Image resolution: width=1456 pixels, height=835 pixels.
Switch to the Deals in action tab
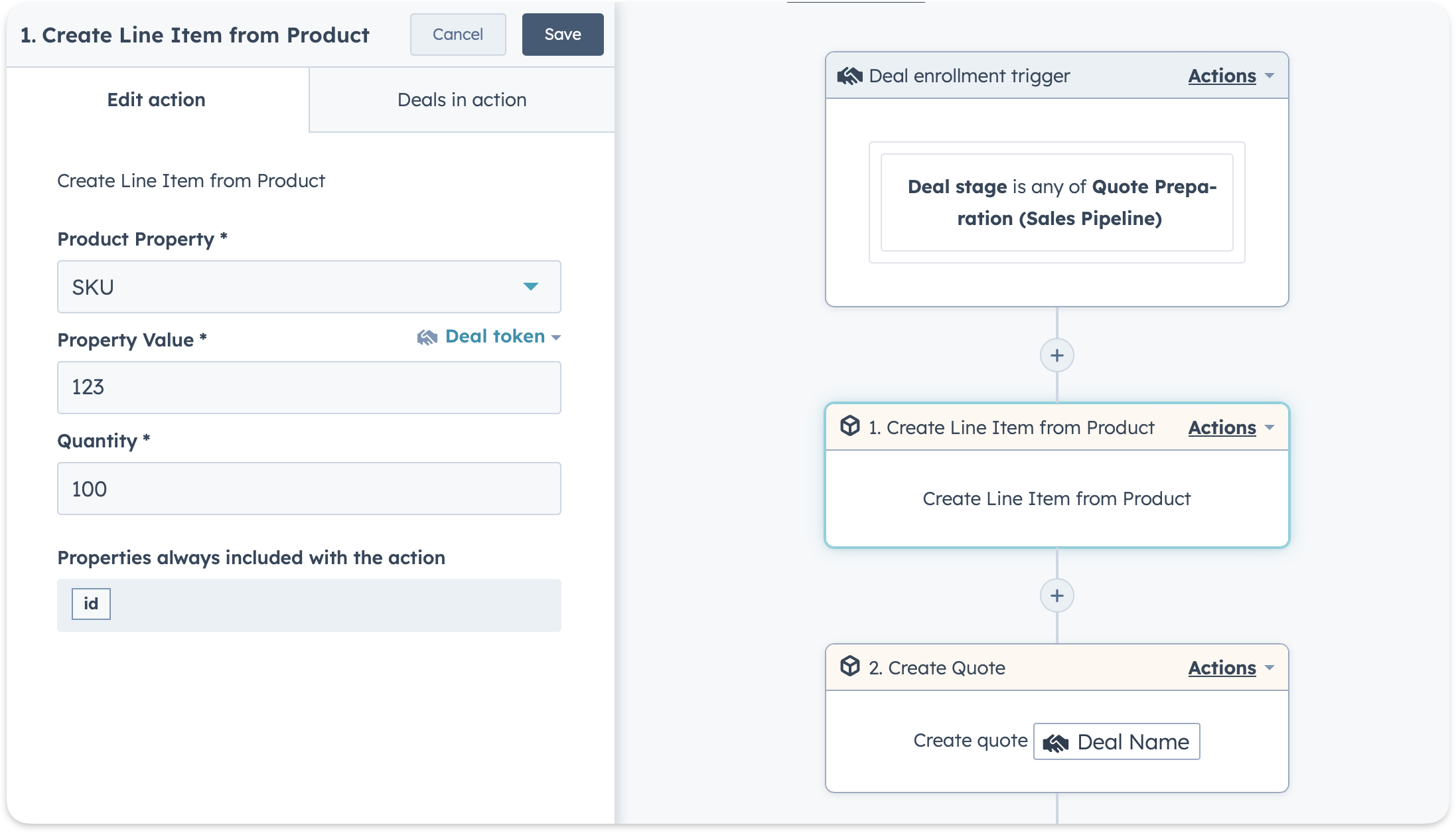coord(463,100)
